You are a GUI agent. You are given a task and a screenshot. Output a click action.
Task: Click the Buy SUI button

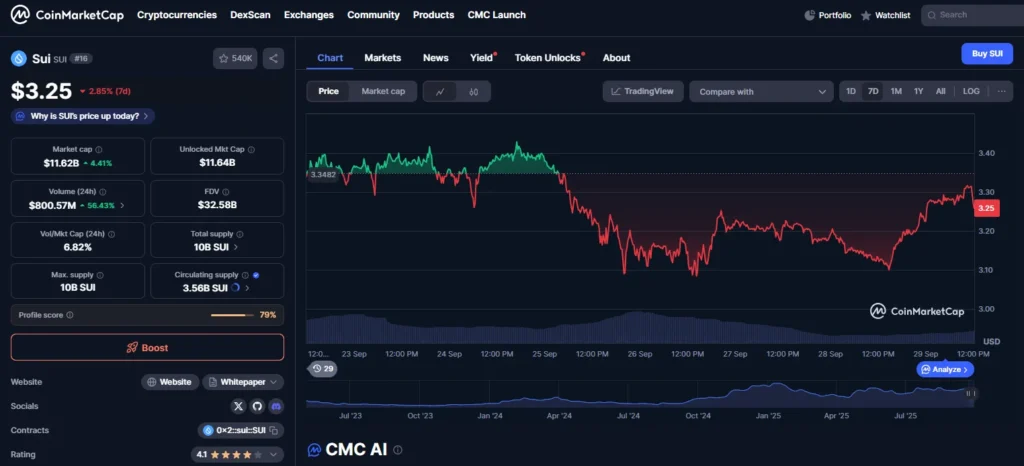pos(987,54)
